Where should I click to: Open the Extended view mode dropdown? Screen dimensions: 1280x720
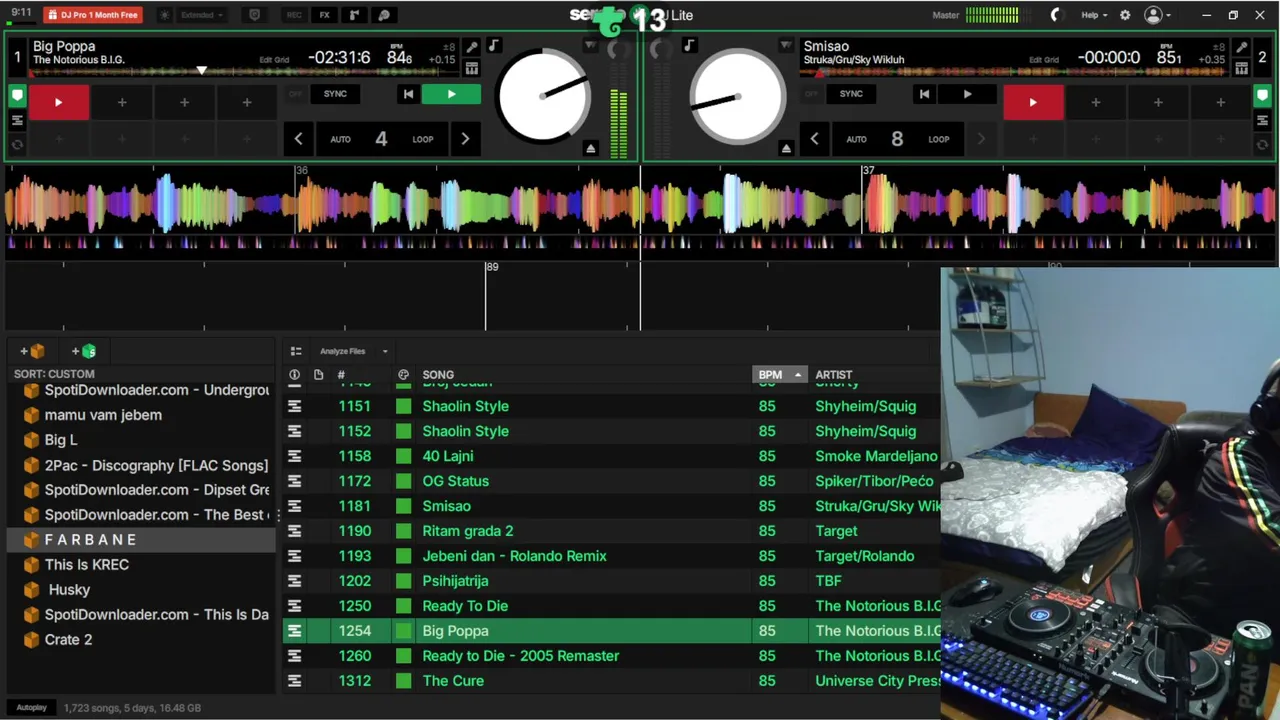coord(202,15)
